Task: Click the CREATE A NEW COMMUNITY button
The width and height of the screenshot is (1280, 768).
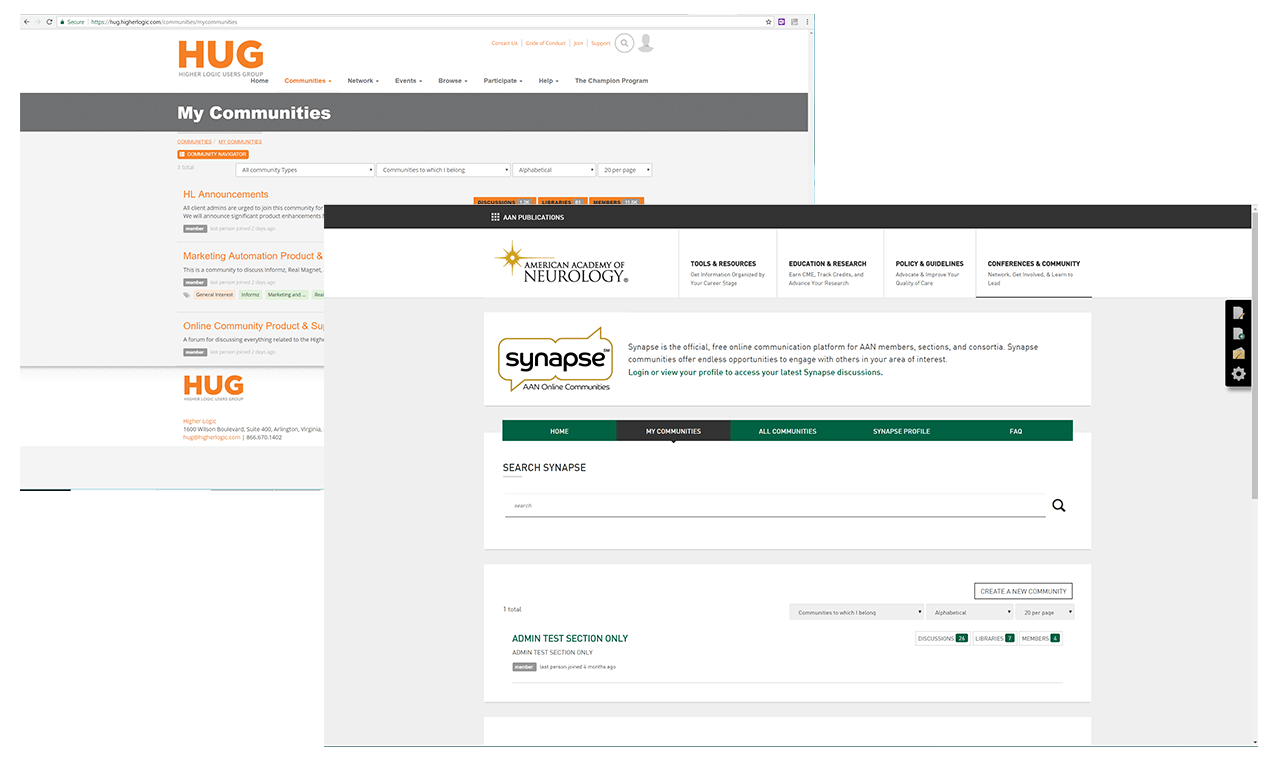Action: [1023, 591]
